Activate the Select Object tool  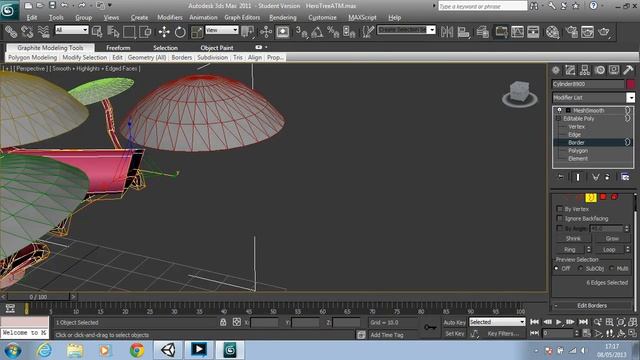[x=97, y=31]
